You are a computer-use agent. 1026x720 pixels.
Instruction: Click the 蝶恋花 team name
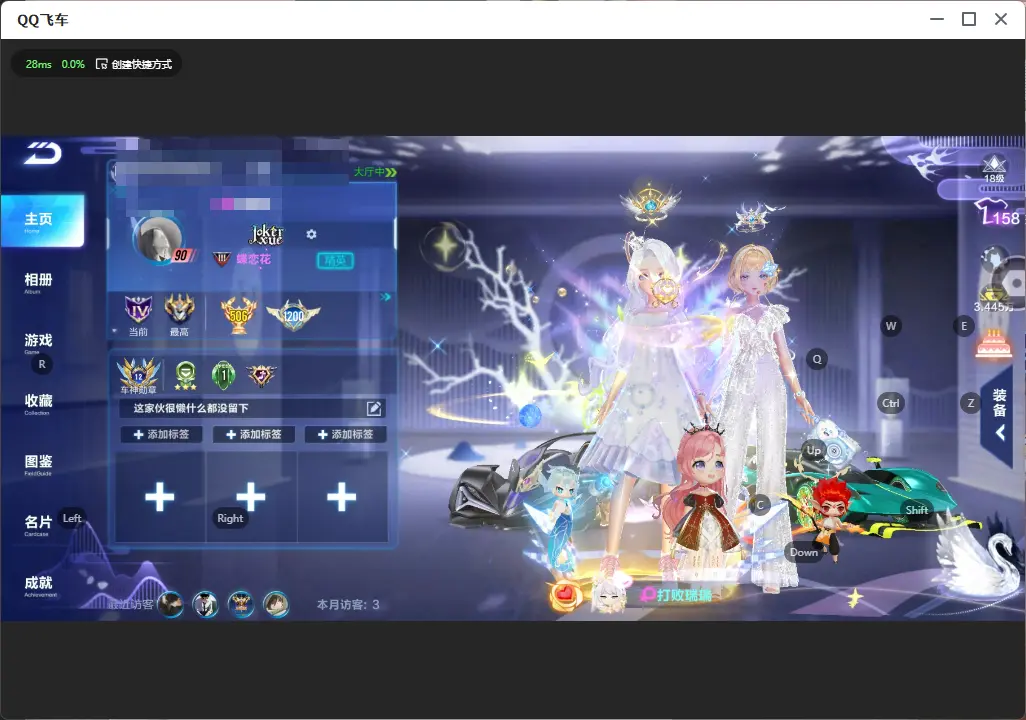coord(253,259)
